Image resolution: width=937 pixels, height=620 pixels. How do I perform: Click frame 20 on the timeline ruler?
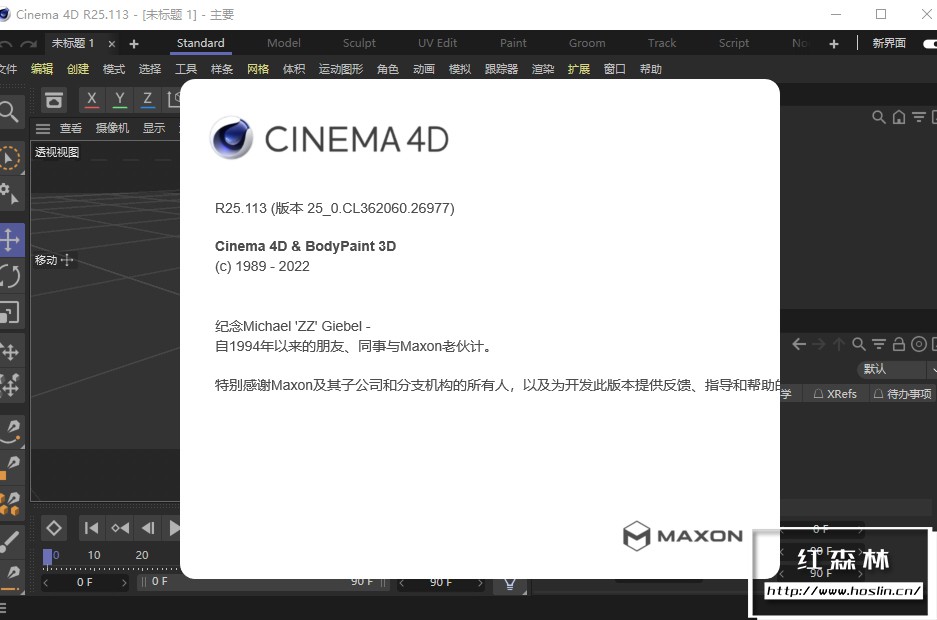click(x=142, y=555)
